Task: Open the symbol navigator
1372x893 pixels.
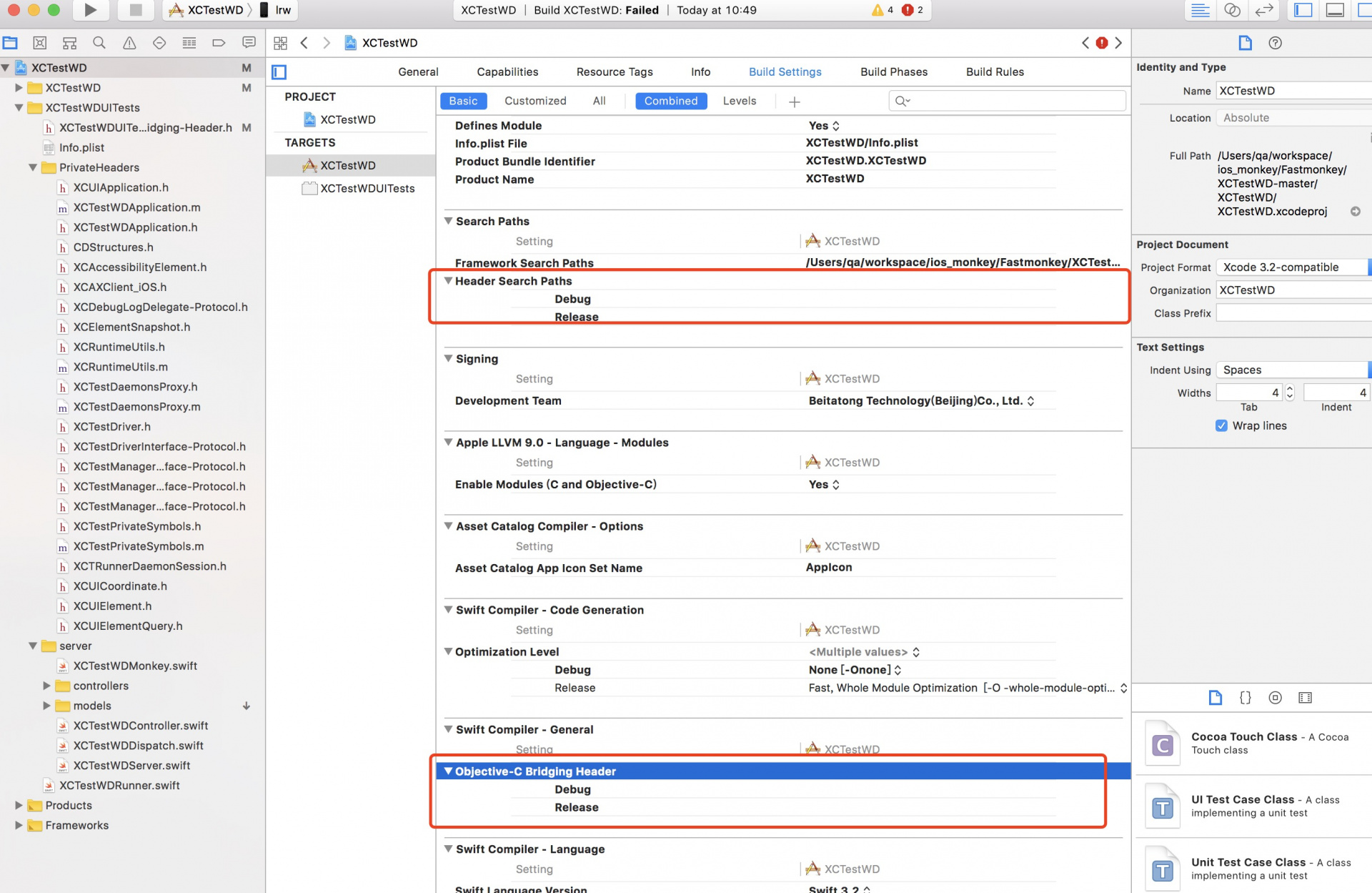Action: [x=69, y=43]
